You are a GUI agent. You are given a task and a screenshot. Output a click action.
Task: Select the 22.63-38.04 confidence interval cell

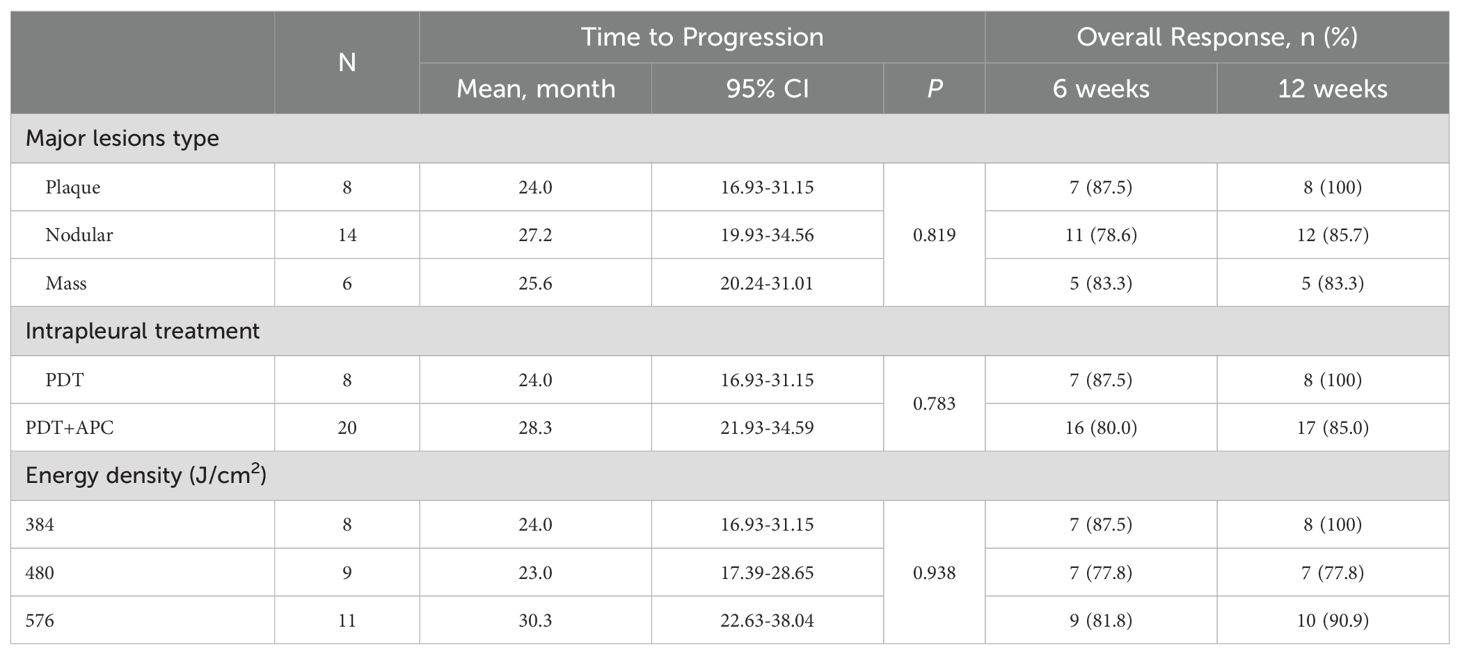767,621
